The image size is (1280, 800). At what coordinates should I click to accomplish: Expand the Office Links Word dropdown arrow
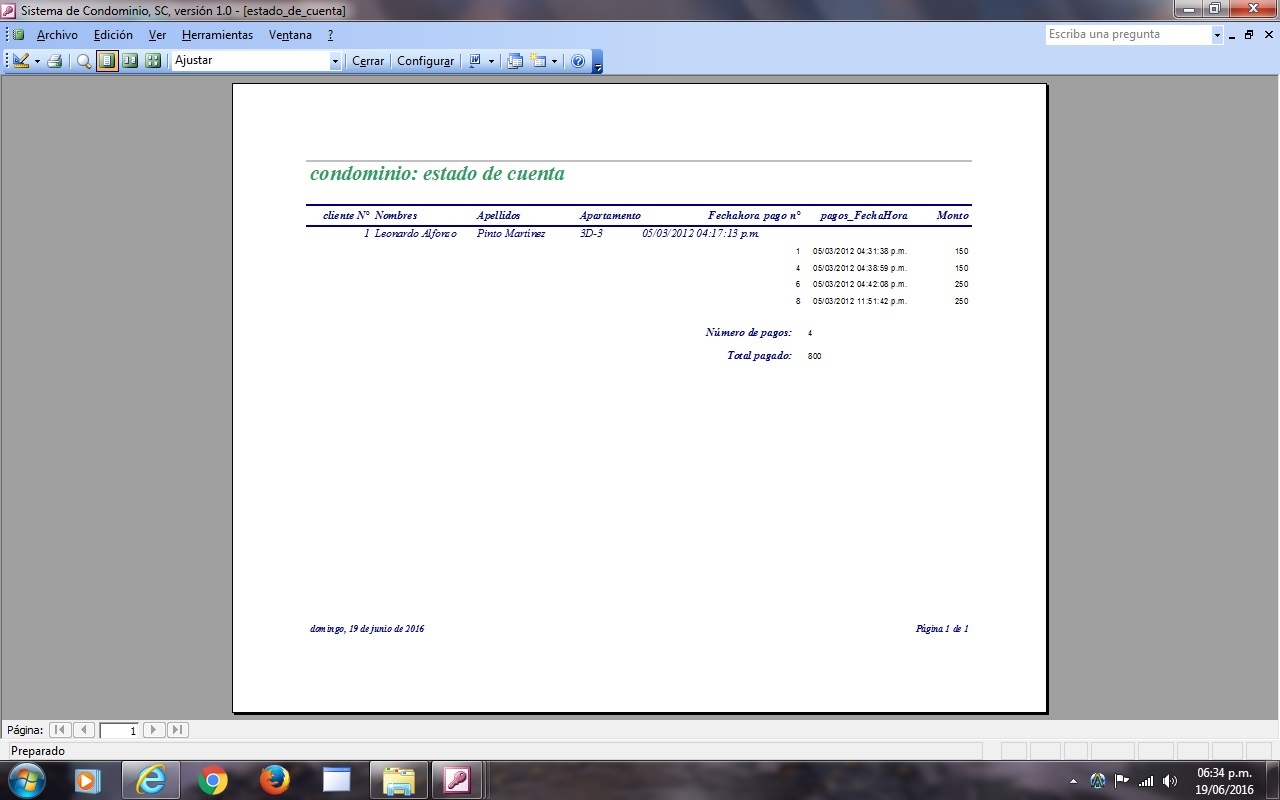[x=491, y=61]
